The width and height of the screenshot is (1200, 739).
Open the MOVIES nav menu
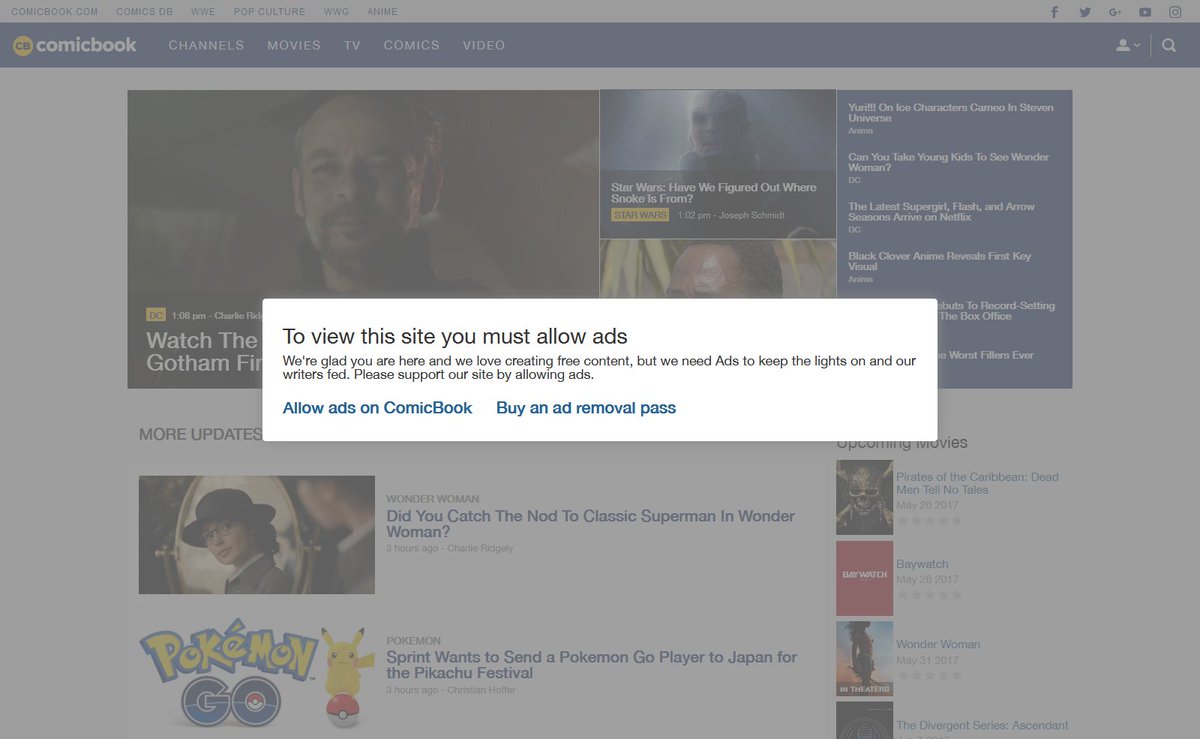[294, 45]
